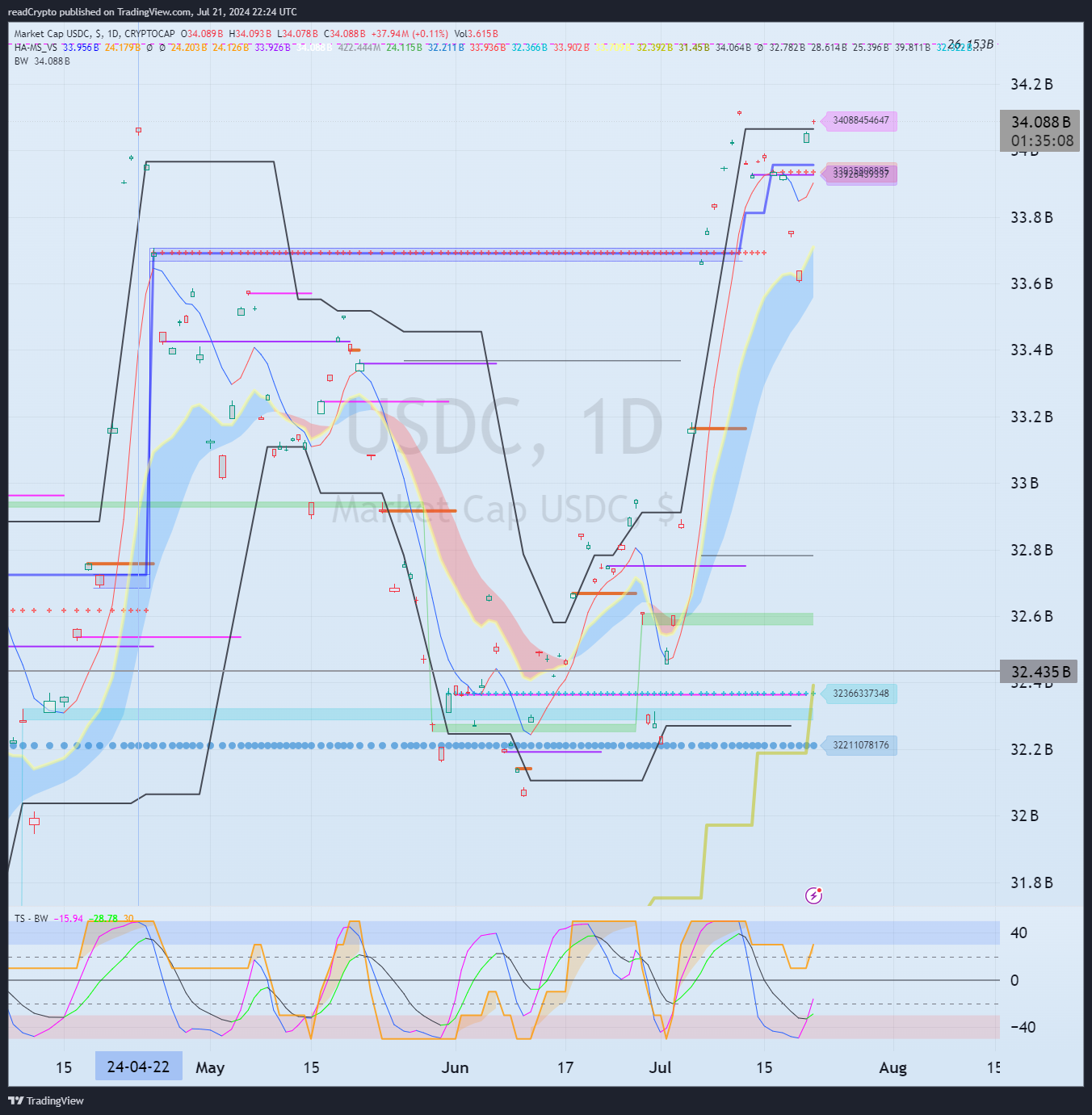Click the Jun label on time axis
The image size is (1092, 1115).
455,1067
